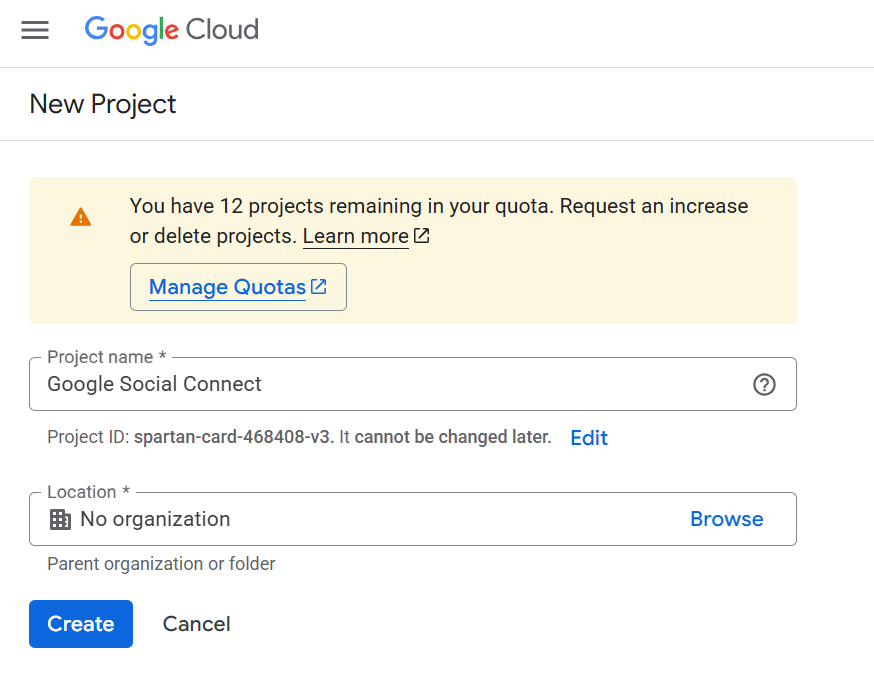Edit the project ID
Image resolution: width=874 pixels, height=696 pixels.
point(589,437)
